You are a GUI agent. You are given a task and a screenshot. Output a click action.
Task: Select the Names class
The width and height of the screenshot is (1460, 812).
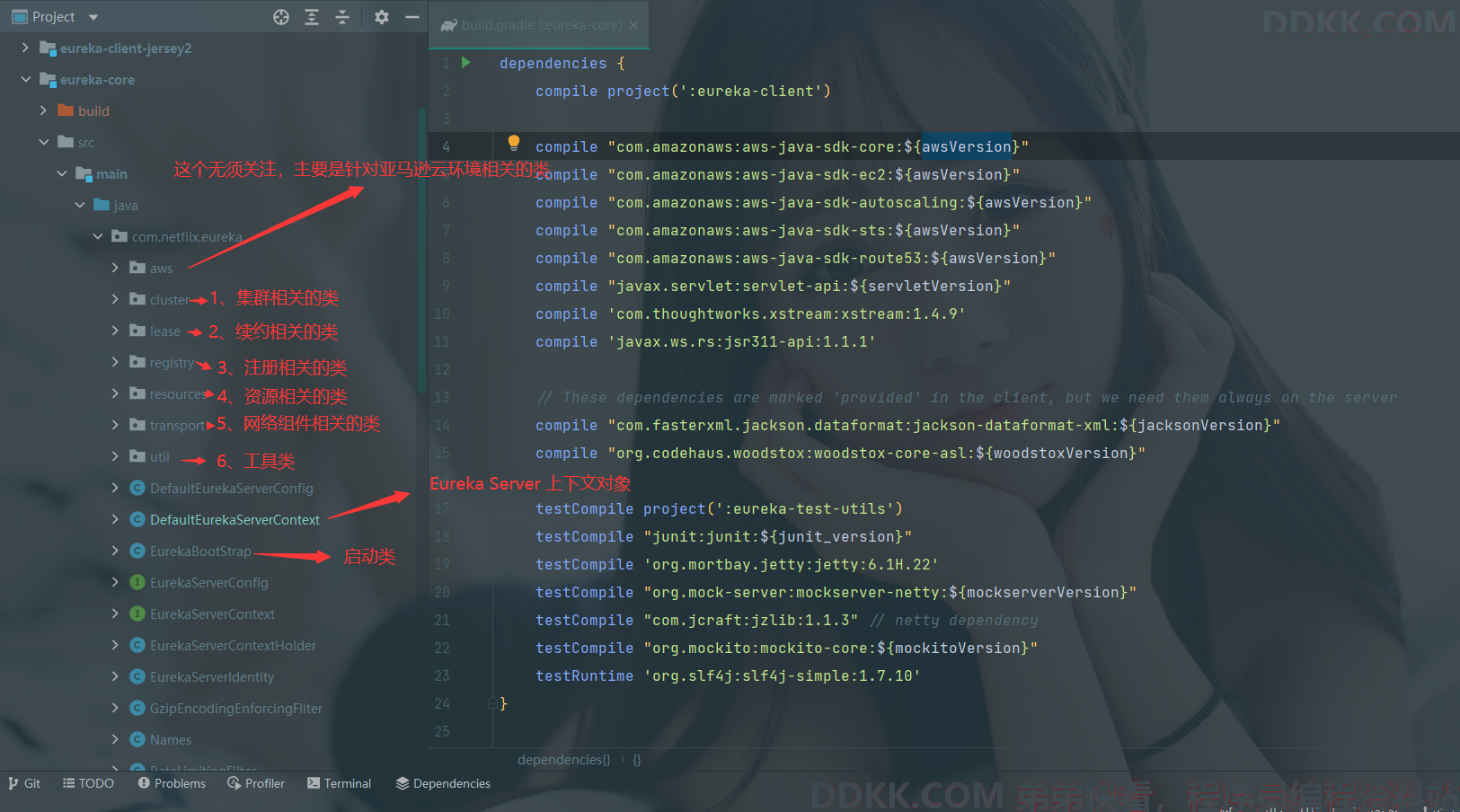[171, 739]
